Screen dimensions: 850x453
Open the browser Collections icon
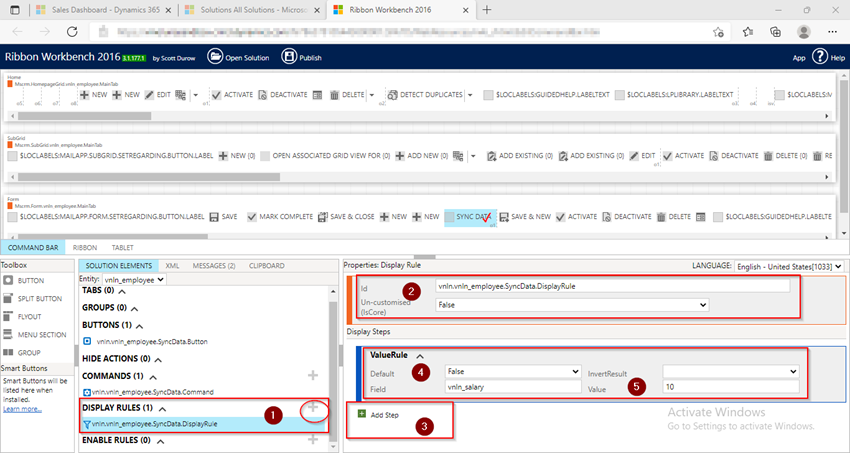pos(776,31)
